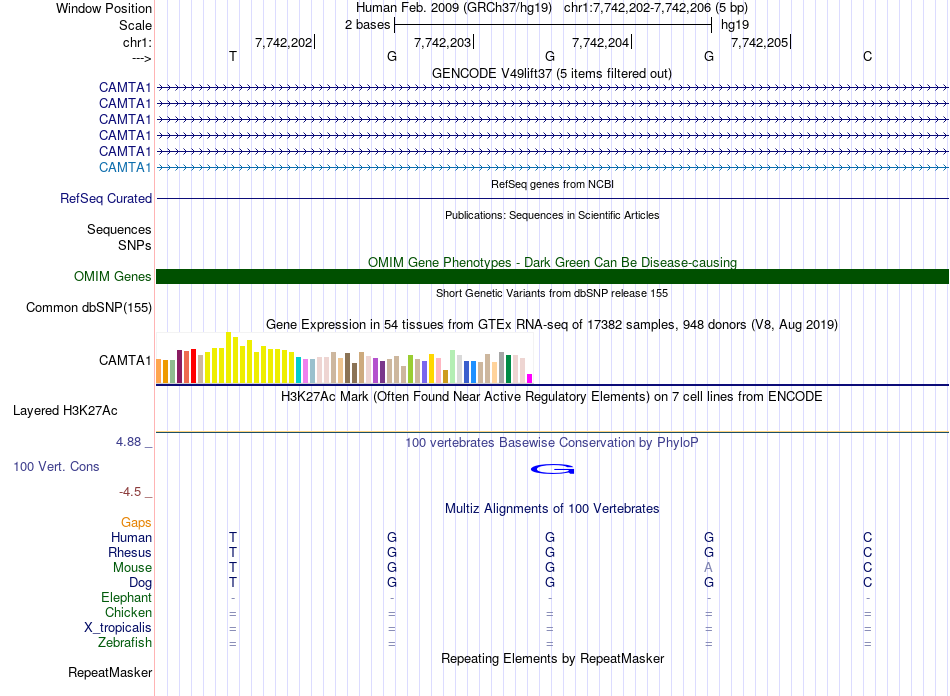The width and height of the screenshot is (950, 696).
Task: Open the Common dbSNP(155) track label
Action: (x=88, y=307)
